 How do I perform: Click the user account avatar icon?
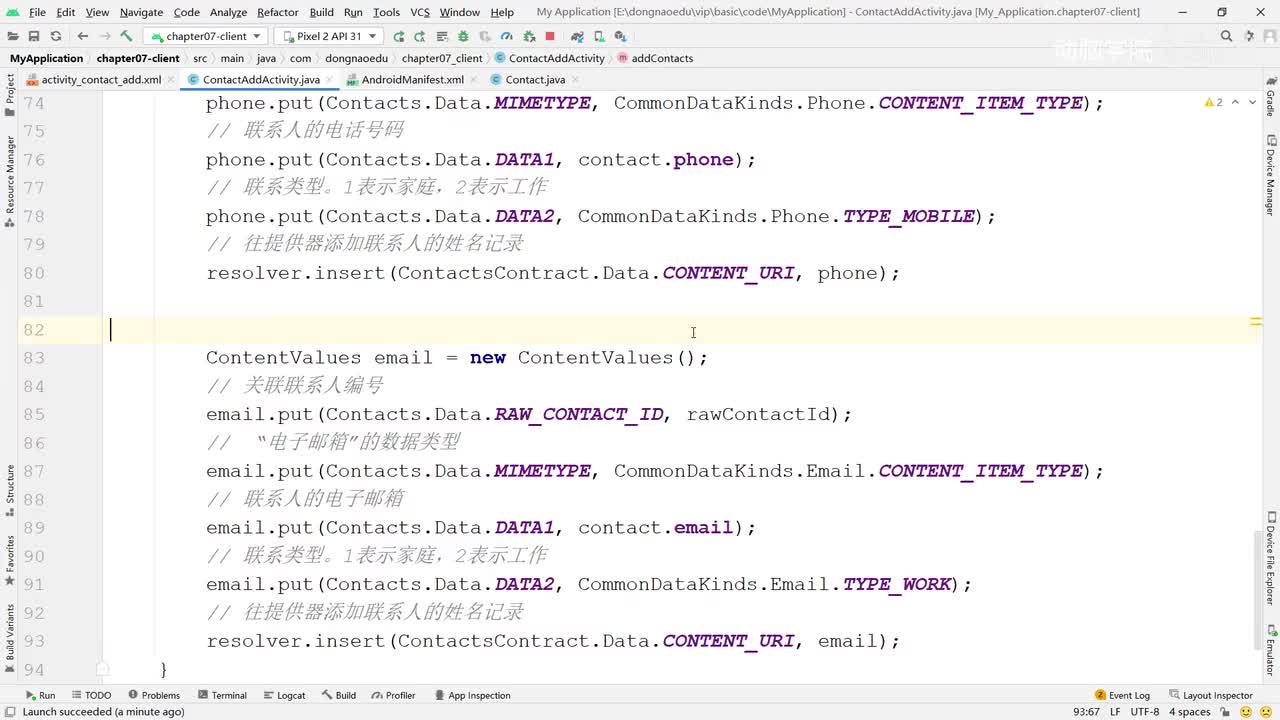tap(1269, 36)
